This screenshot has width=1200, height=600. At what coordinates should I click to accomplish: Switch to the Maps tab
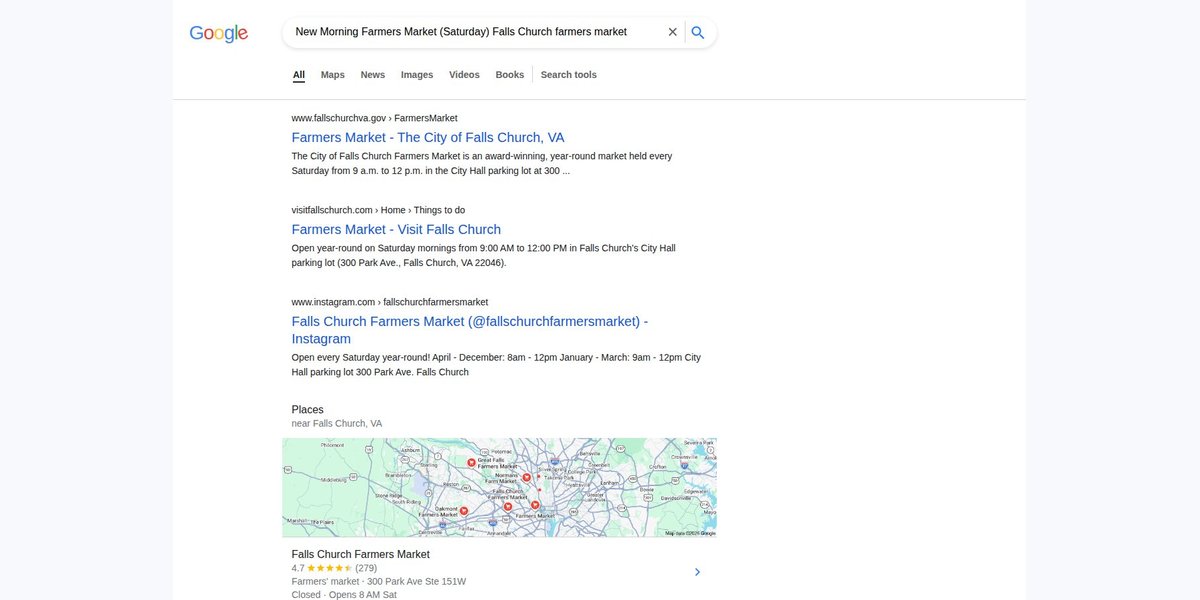tap(333, 75)
